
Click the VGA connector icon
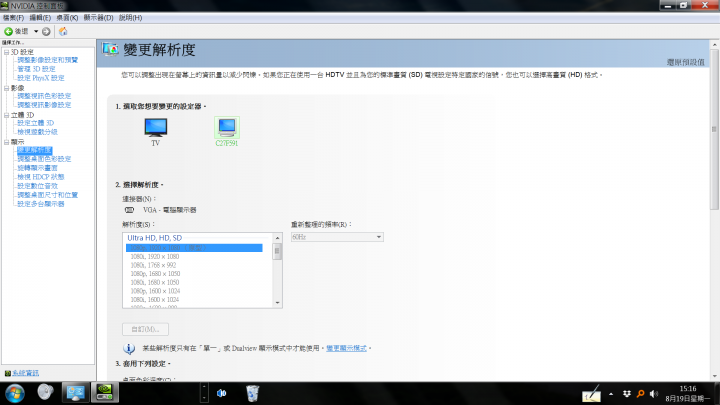click(129, 210)
